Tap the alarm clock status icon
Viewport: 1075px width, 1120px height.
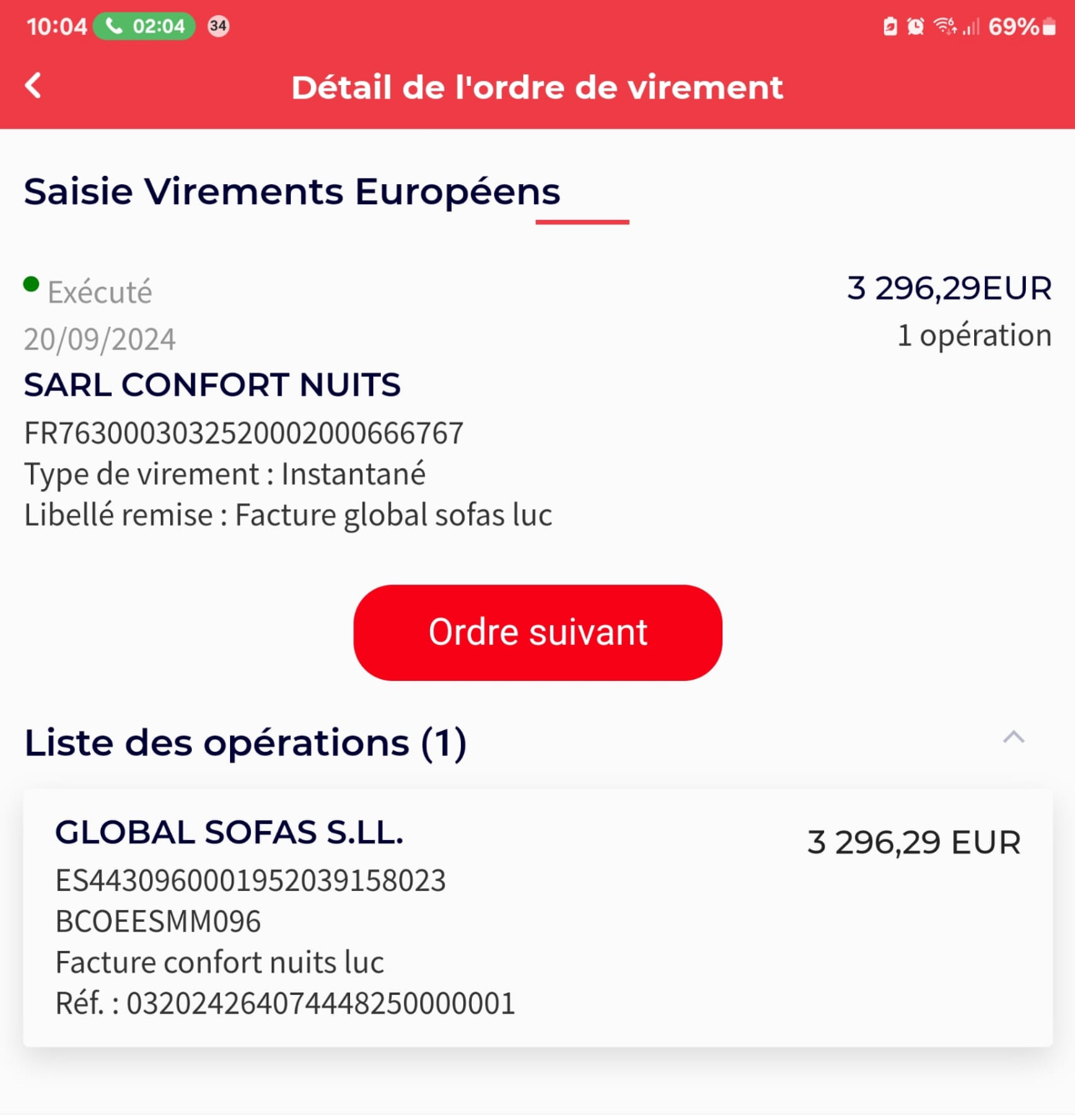pyautogui.click(x=916, y=27)
